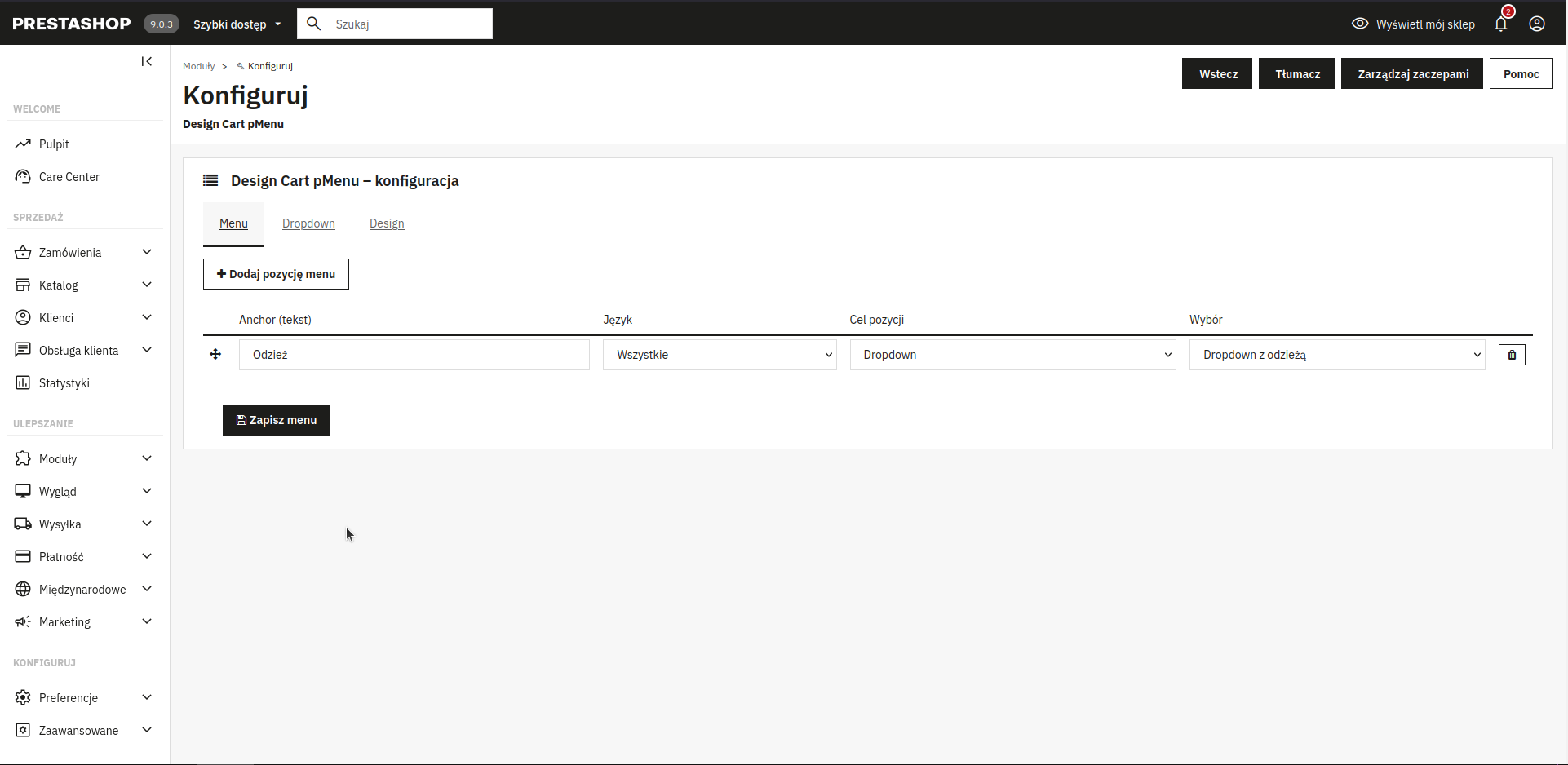Click the Wysyłka truck icon
This screenshot has width=1568, height=765.
tap(23, 524)
